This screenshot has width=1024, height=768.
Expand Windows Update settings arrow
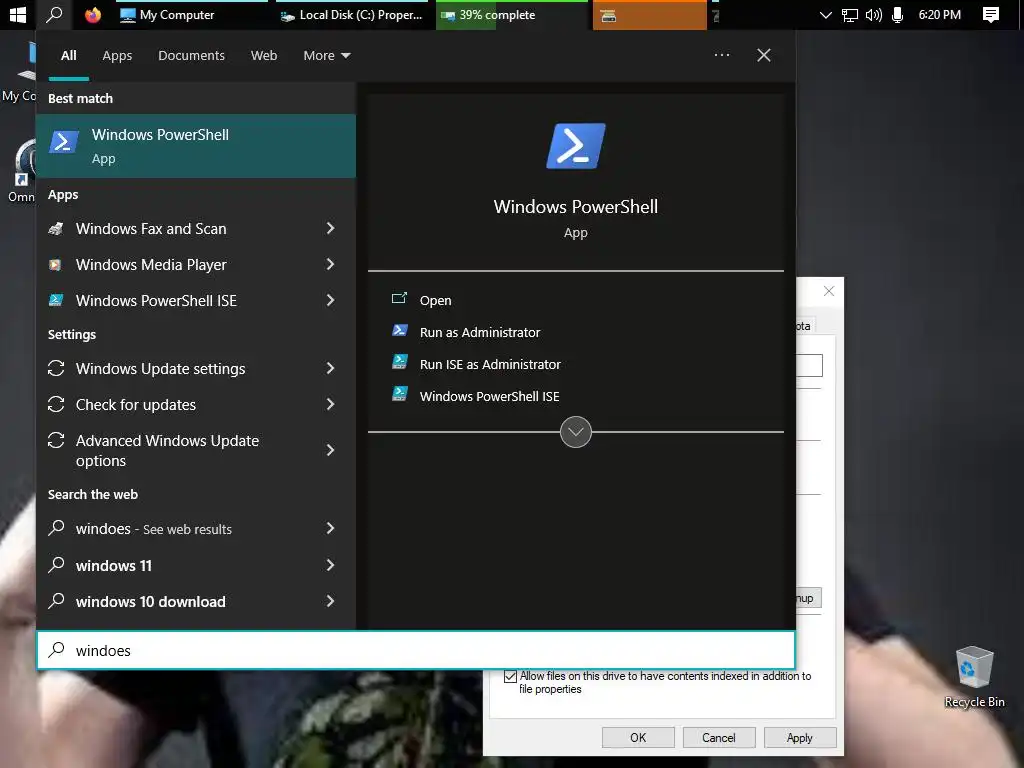330,368
